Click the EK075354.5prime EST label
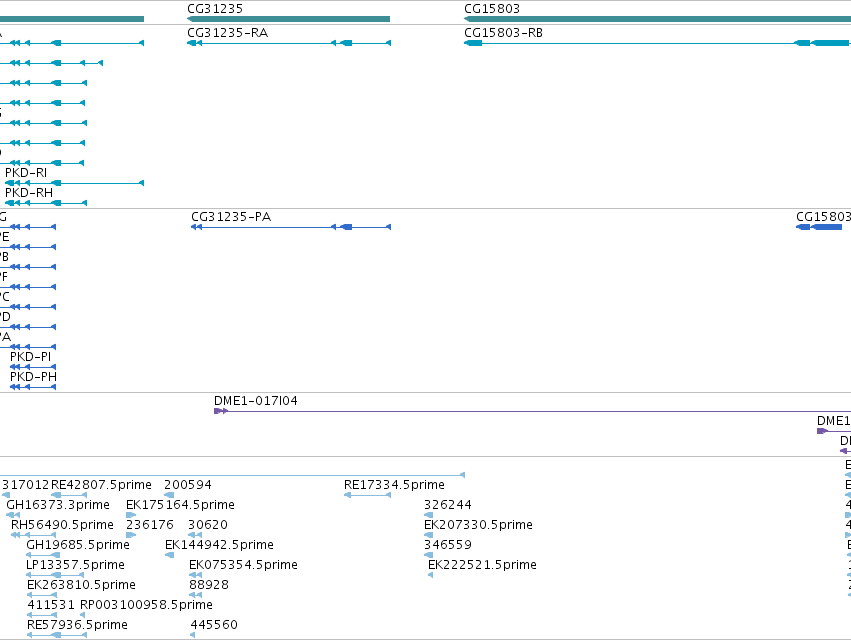Image resolution: width=851 pixels, height=640 pixels. click(243, 565)
